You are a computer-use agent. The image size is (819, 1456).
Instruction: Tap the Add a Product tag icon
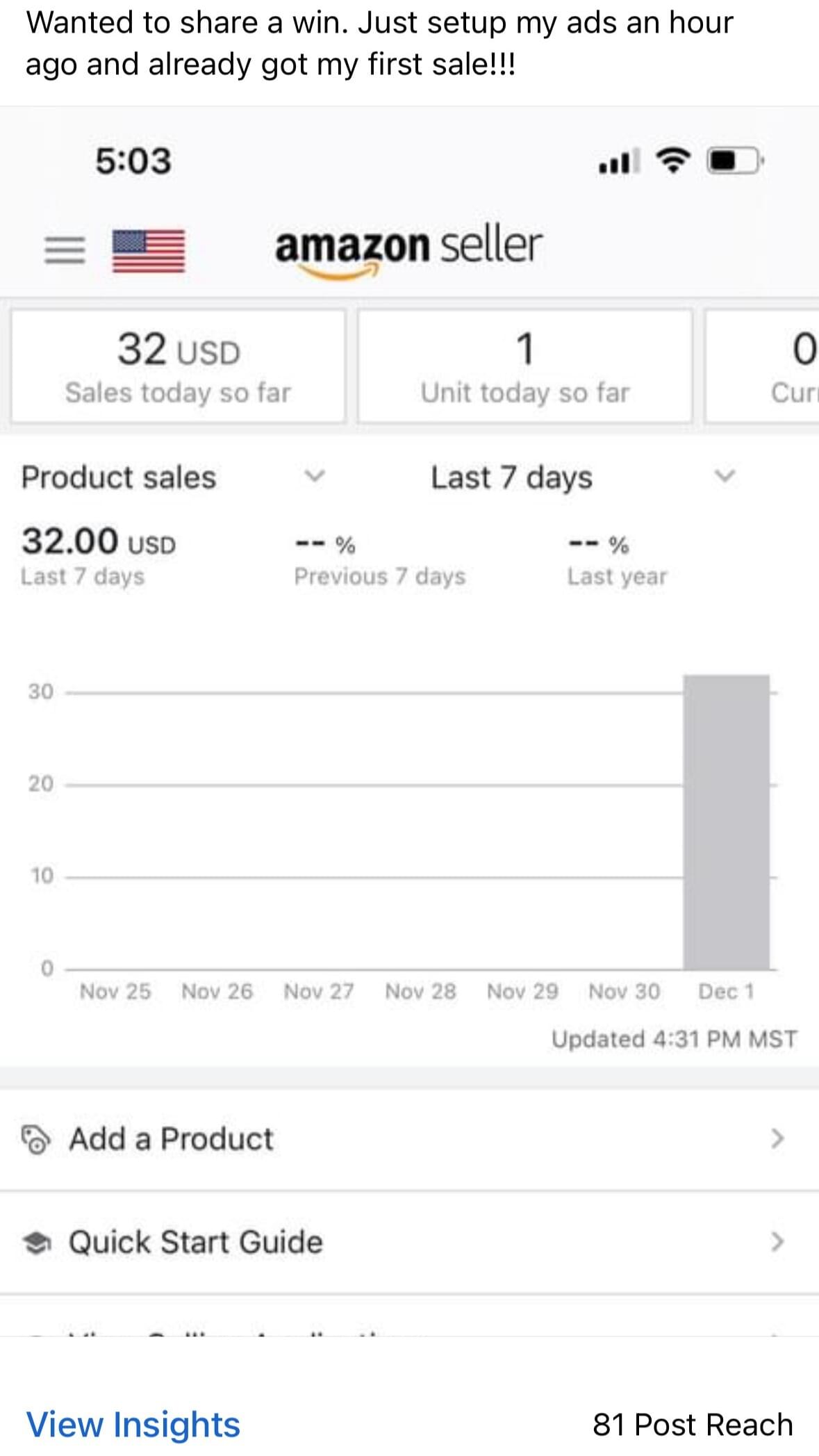click(35, 1139)
